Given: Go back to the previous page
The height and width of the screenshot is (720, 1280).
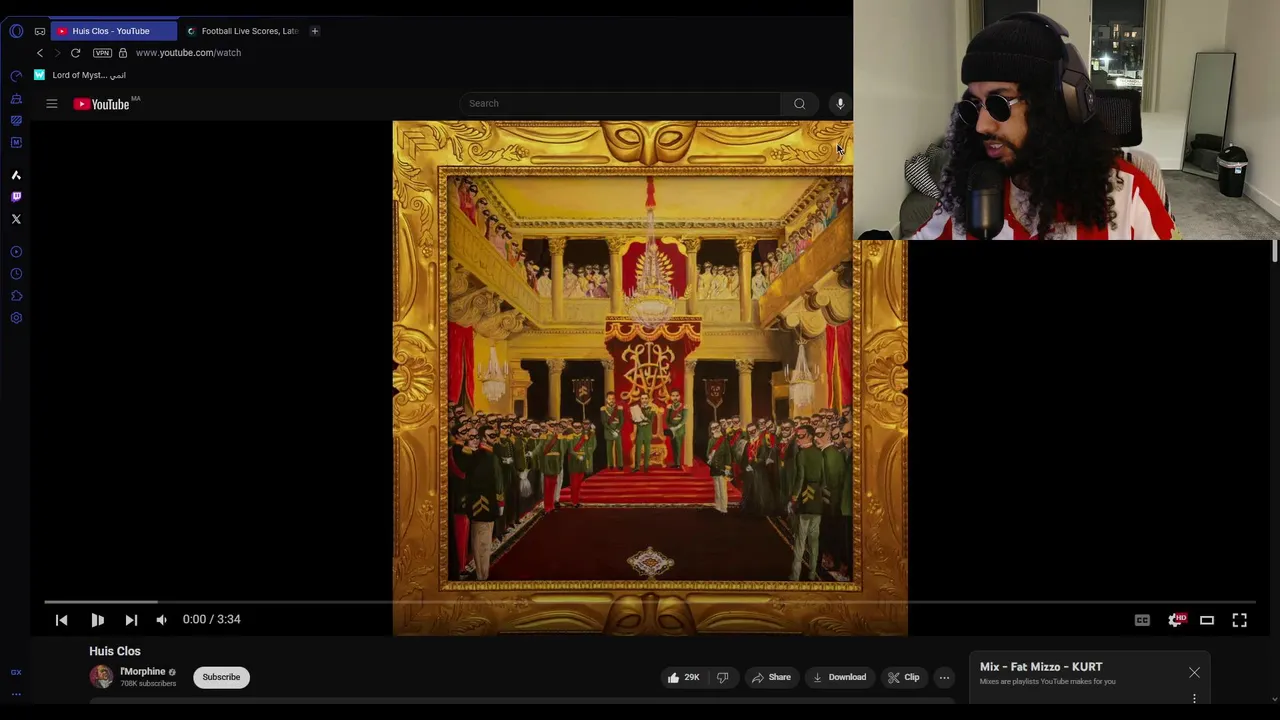Looking at the screenshot, I should [x=40, y=53].
